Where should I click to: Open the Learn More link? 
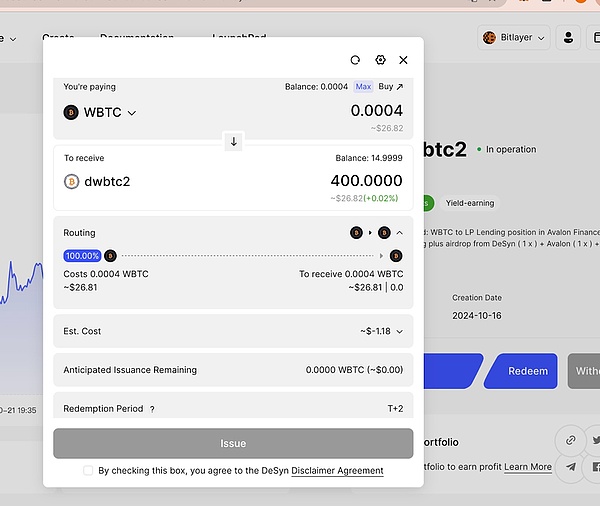click(x=528, y=467)
